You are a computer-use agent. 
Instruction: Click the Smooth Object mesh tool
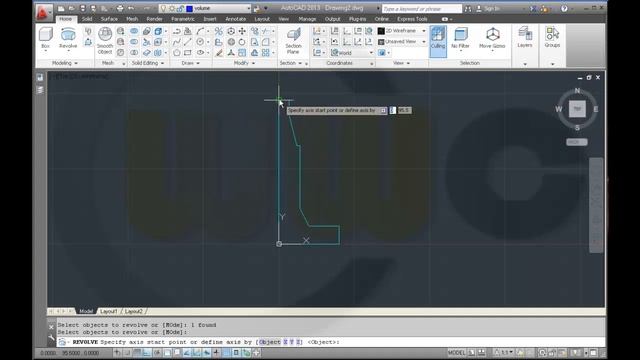[105, 41]
